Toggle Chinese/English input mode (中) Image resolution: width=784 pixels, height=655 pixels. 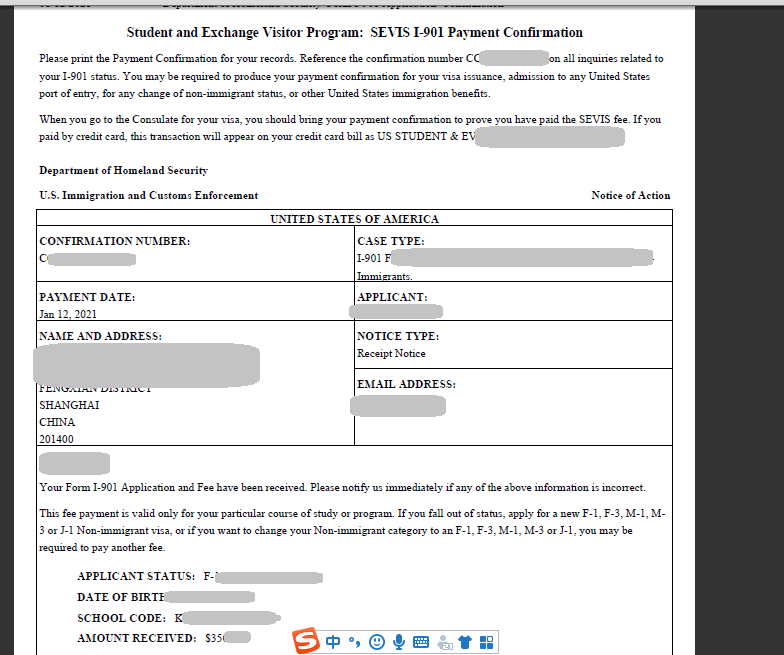pos(333,642)
